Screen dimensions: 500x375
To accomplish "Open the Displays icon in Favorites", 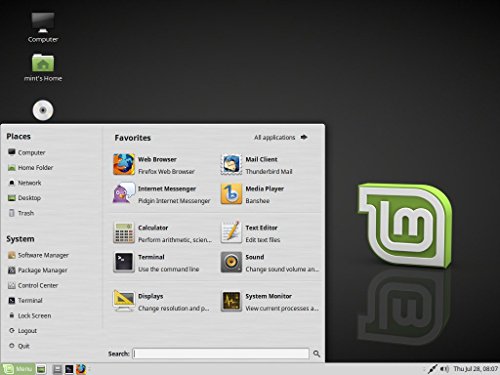I will [124, 301].
